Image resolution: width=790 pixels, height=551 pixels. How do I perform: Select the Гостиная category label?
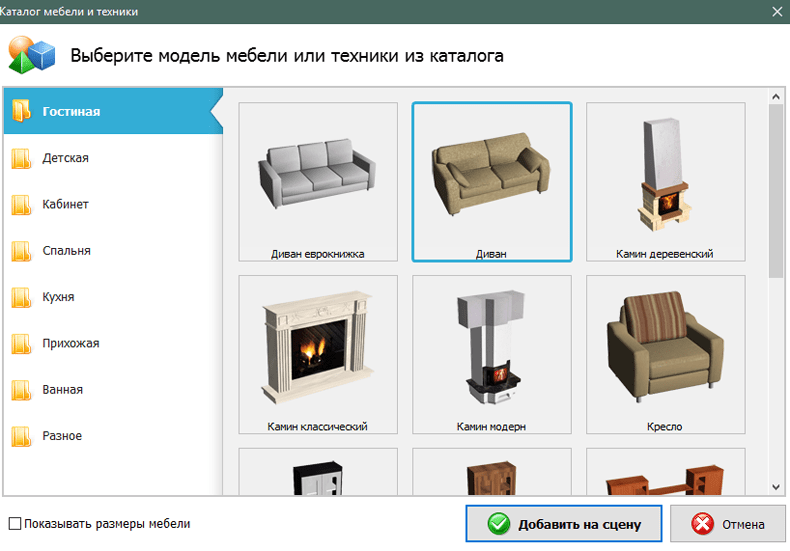(x=71, y=111)
